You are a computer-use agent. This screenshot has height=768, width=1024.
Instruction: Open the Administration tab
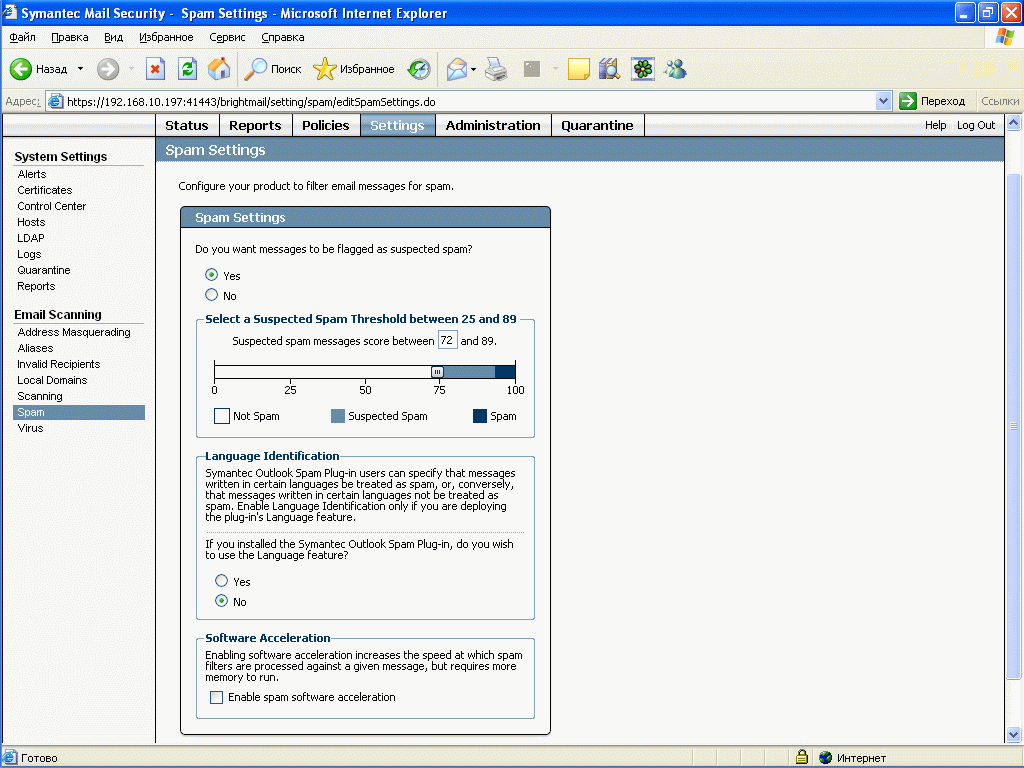tap(493, 125)
